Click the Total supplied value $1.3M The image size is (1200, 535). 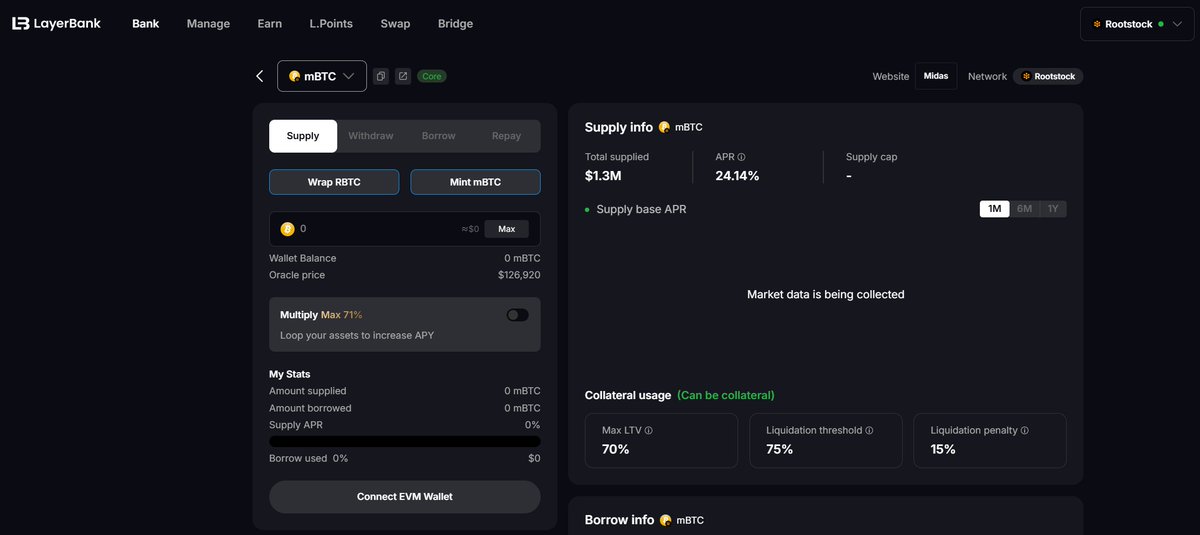coord(603,176)
